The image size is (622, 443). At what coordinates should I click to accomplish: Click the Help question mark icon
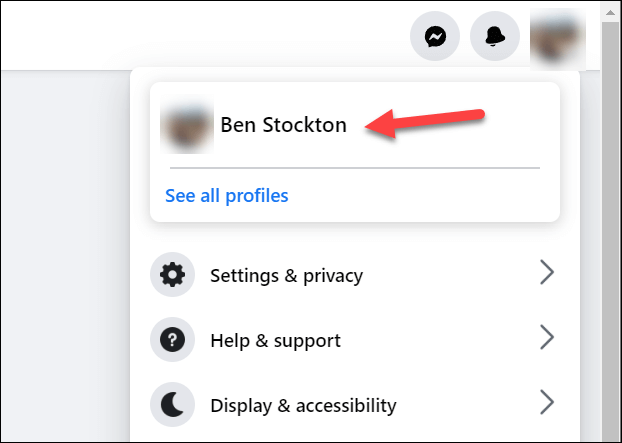coord(172,340)
